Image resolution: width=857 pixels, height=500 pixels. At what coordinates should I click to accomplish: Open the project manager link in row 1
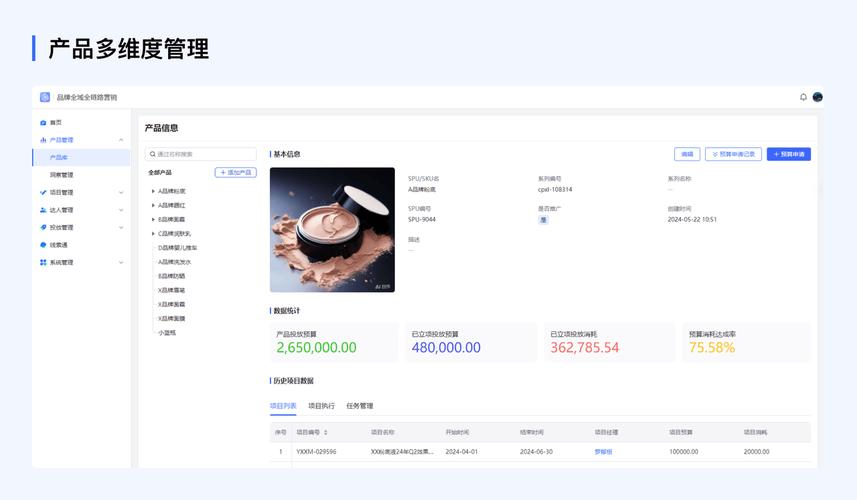point(603,452)
